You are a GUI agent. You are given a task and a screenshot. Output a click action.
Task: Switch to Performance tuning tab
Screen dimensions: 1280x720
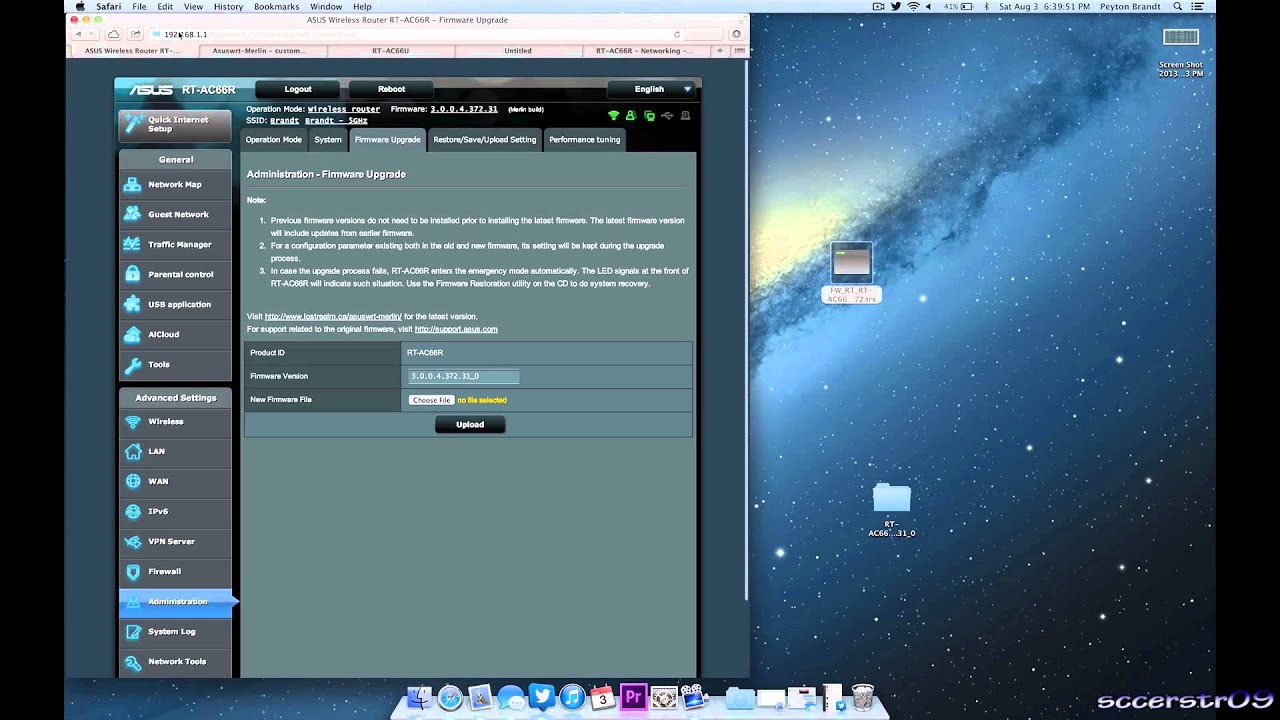[x=585, y=140]
